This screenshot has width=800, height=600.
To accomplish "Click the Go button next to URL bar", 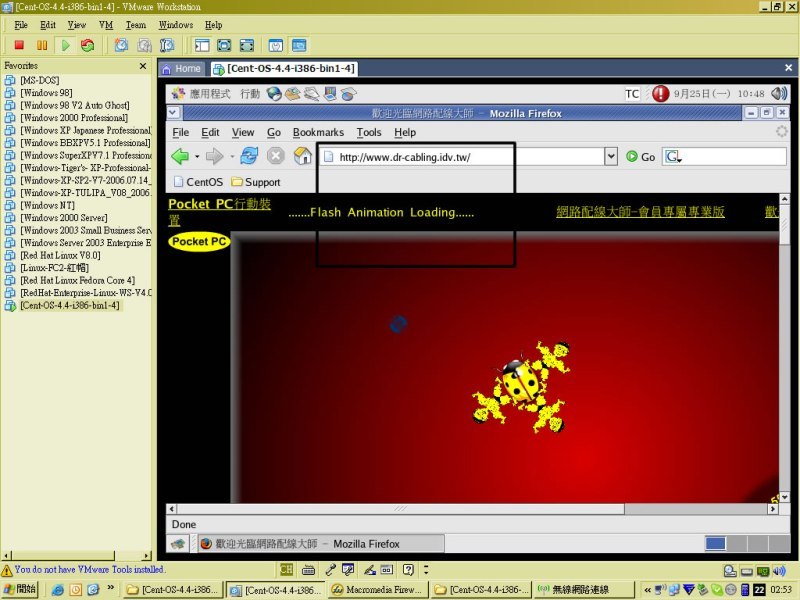I will [x=641, y=157].
